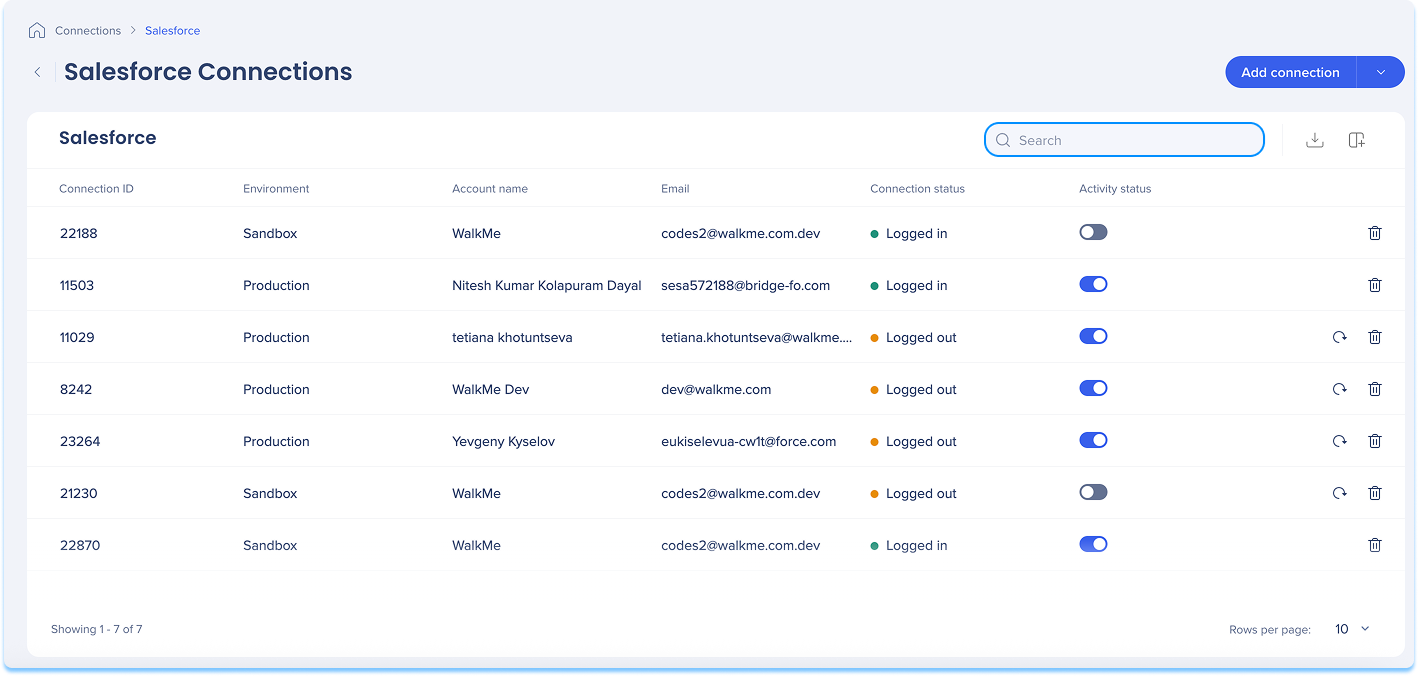
Task: Select connection ID 21230 cell
Action: pyautogui.click(x=78, y=493)
